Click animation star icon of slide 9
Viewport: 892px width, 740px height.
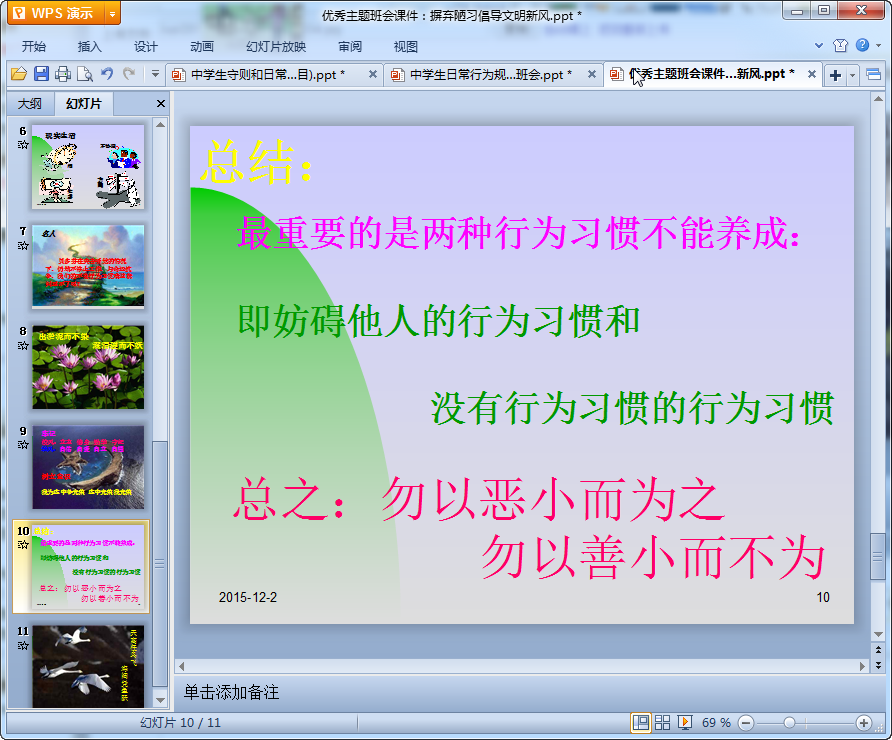click(x=23, y=445)
